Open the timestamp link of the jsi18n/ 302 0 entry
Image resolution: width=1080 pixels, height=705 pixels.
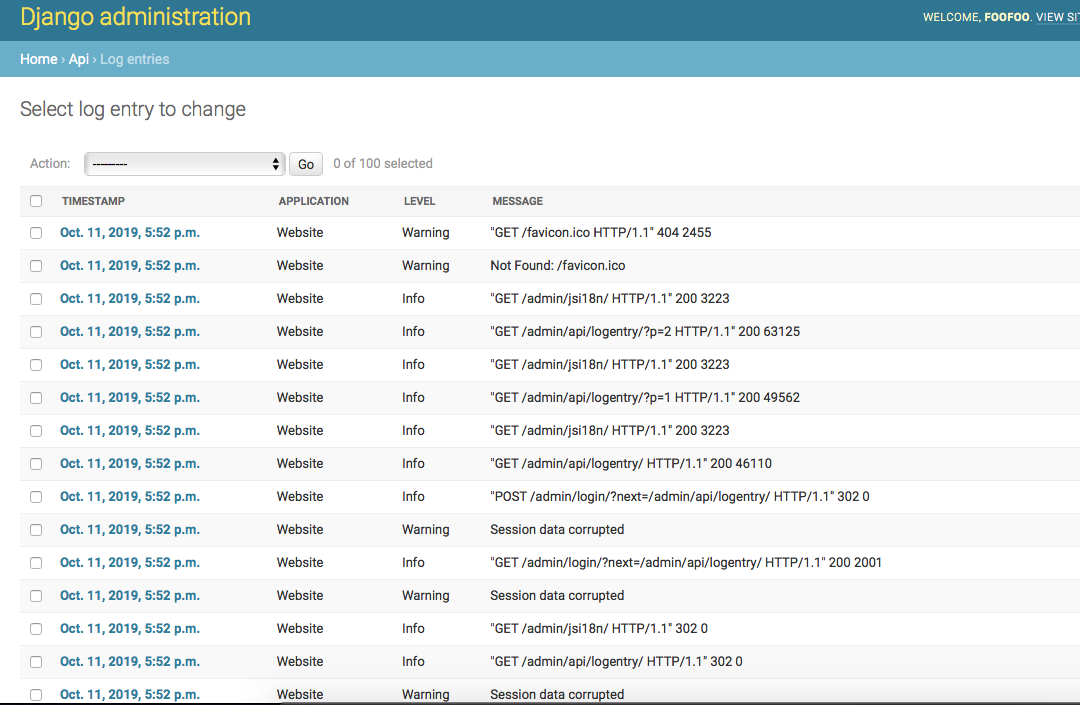coord(129,629)
